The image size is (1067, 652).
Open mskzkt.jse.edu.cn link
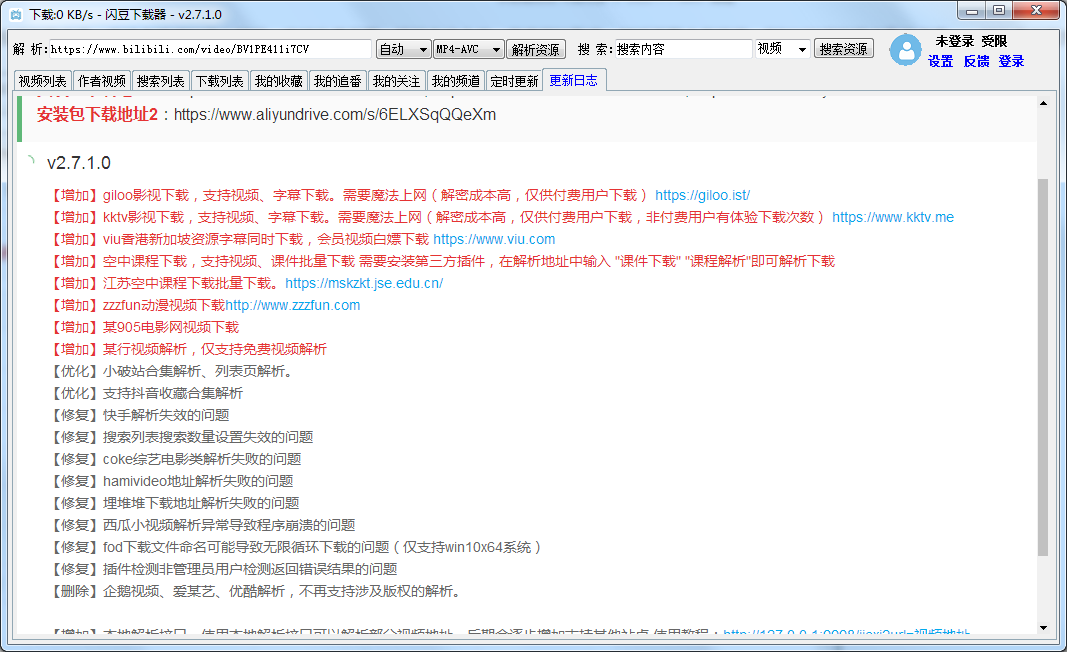[364, 283]
